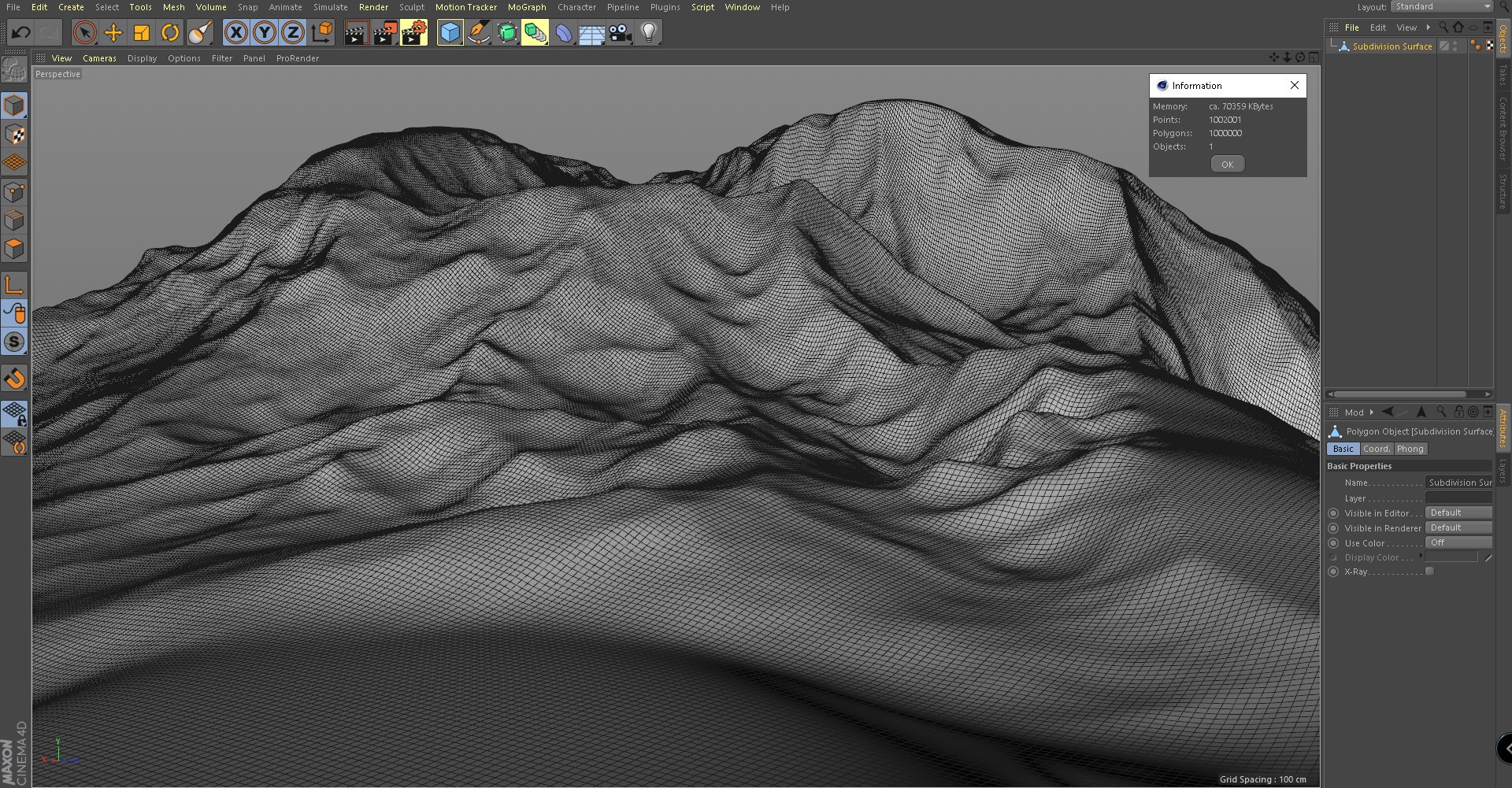Expand the Display Color triangle

[x=1421, y=556]
